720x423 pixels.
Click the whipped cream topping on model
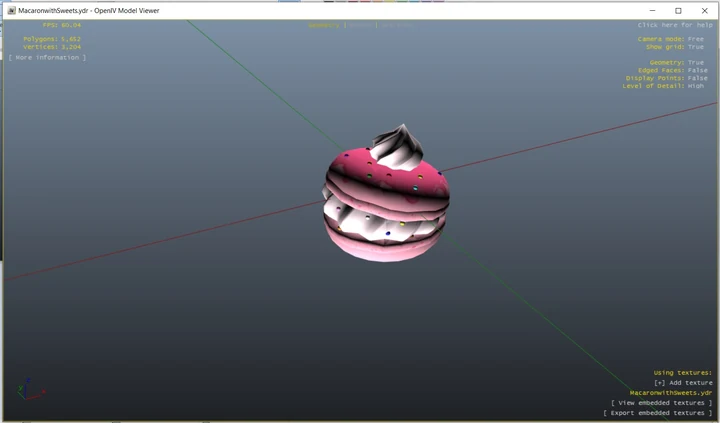click(x=398, y=148)
